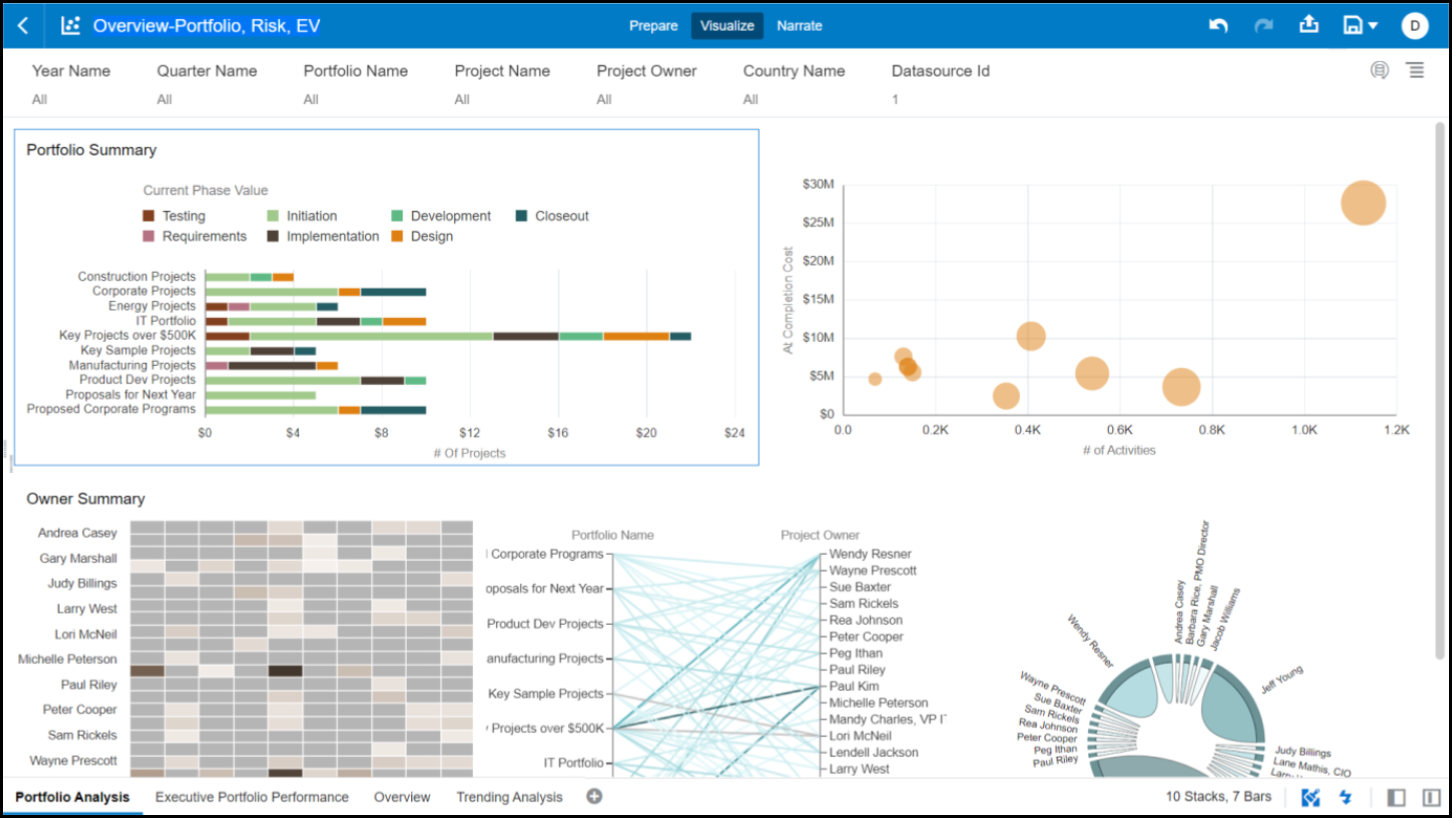This screenshot has height=818, width=1452.
Task: Open the save options dropdown arrow
Action: click(x=1373, y=26)
